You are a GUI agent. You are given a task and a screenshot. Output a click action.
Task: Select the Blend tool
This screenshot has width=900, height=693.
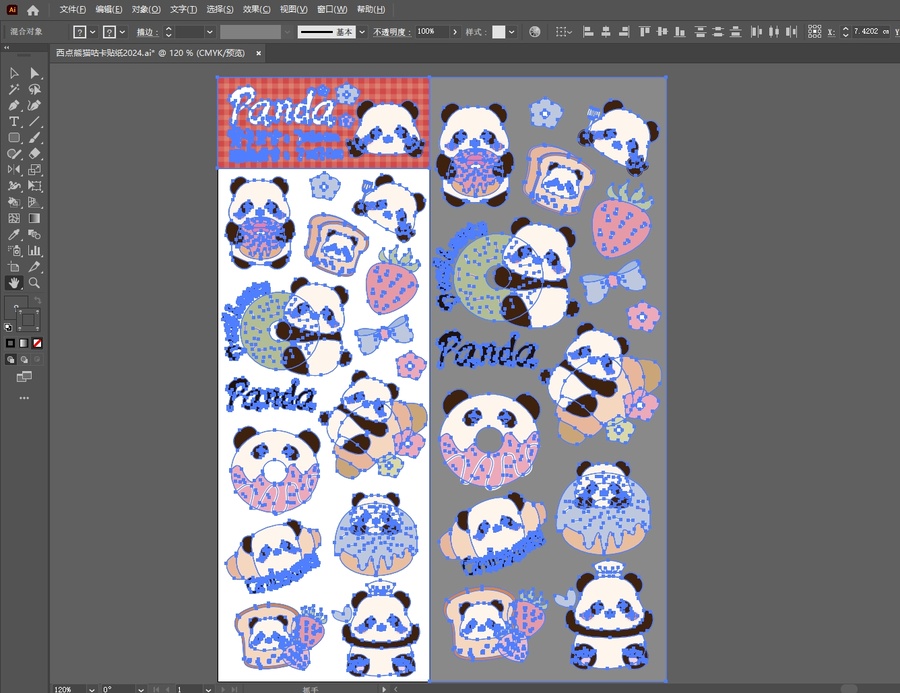(x=34, y=234)
